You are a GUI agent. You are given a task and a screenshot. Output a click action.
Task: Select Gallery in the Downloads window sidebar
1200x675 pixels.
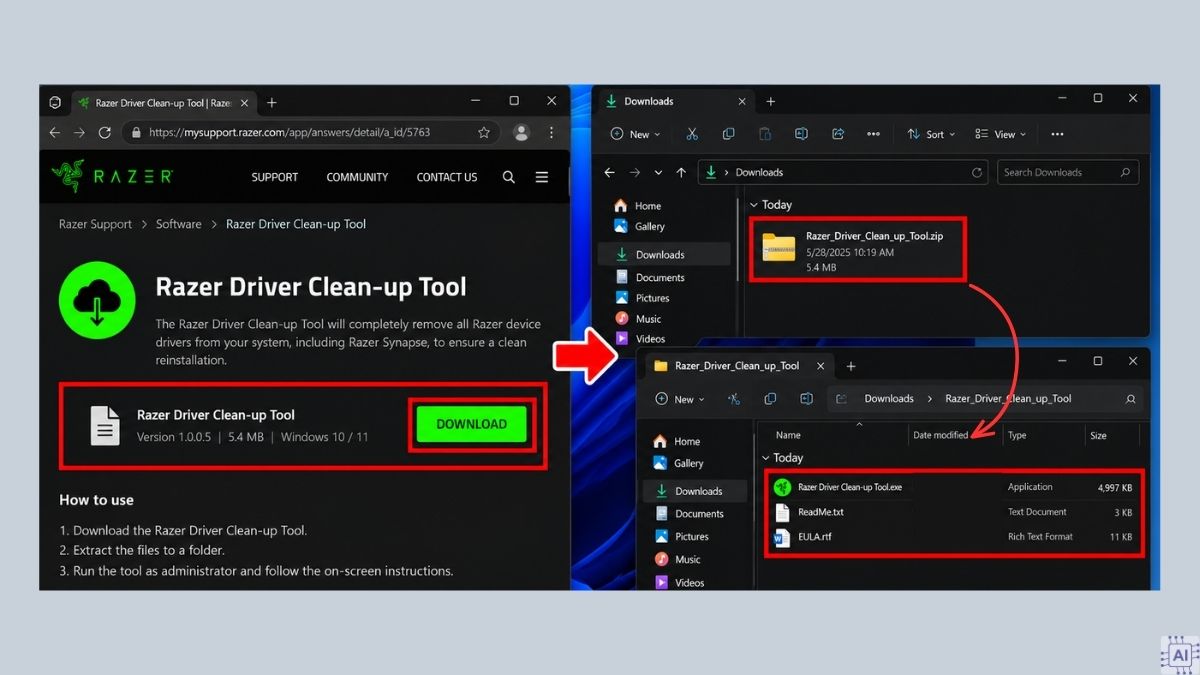[640, 227]
